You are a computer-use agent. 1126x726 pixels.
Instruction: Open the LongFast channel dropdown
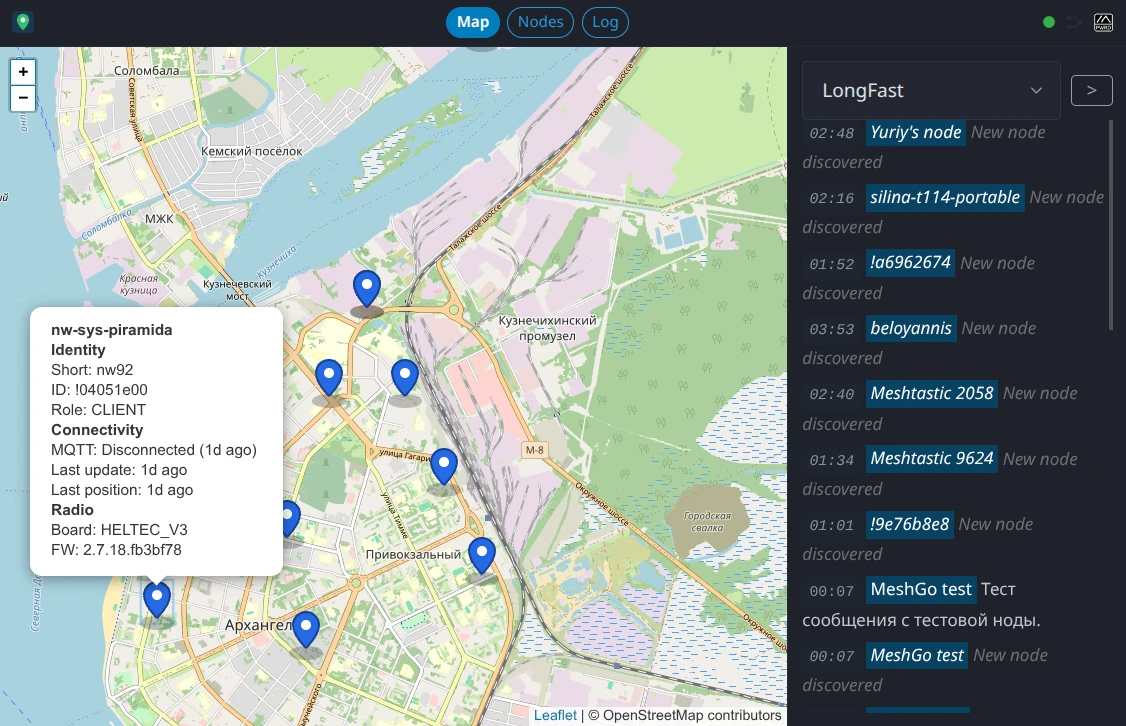pos(931,90)
